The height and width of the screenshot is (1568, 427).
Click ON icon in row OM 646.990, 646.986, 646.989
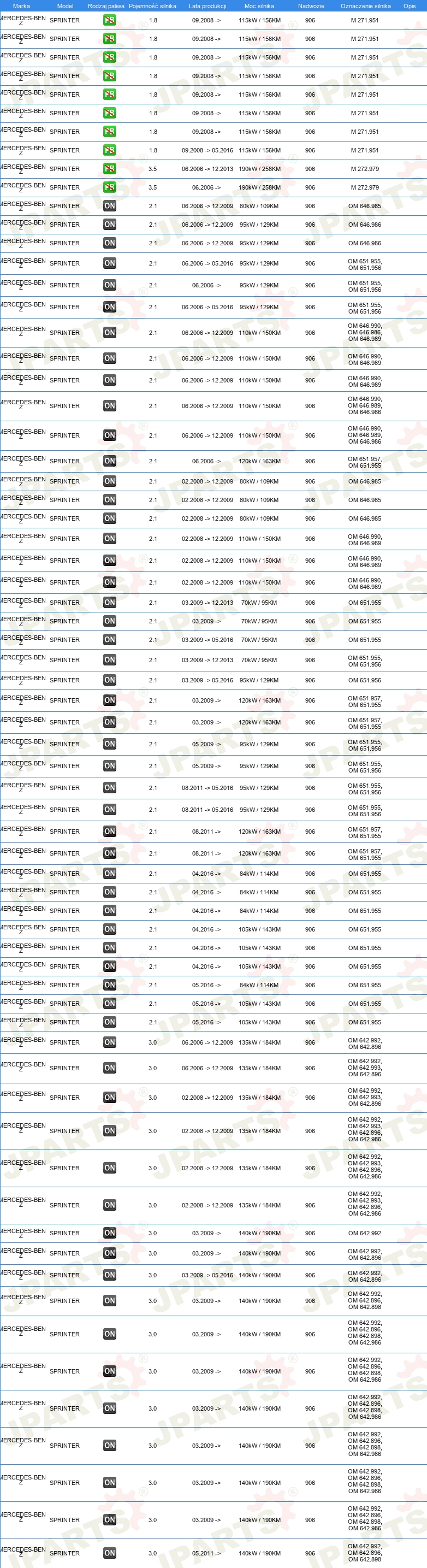(x=110, y=332)
